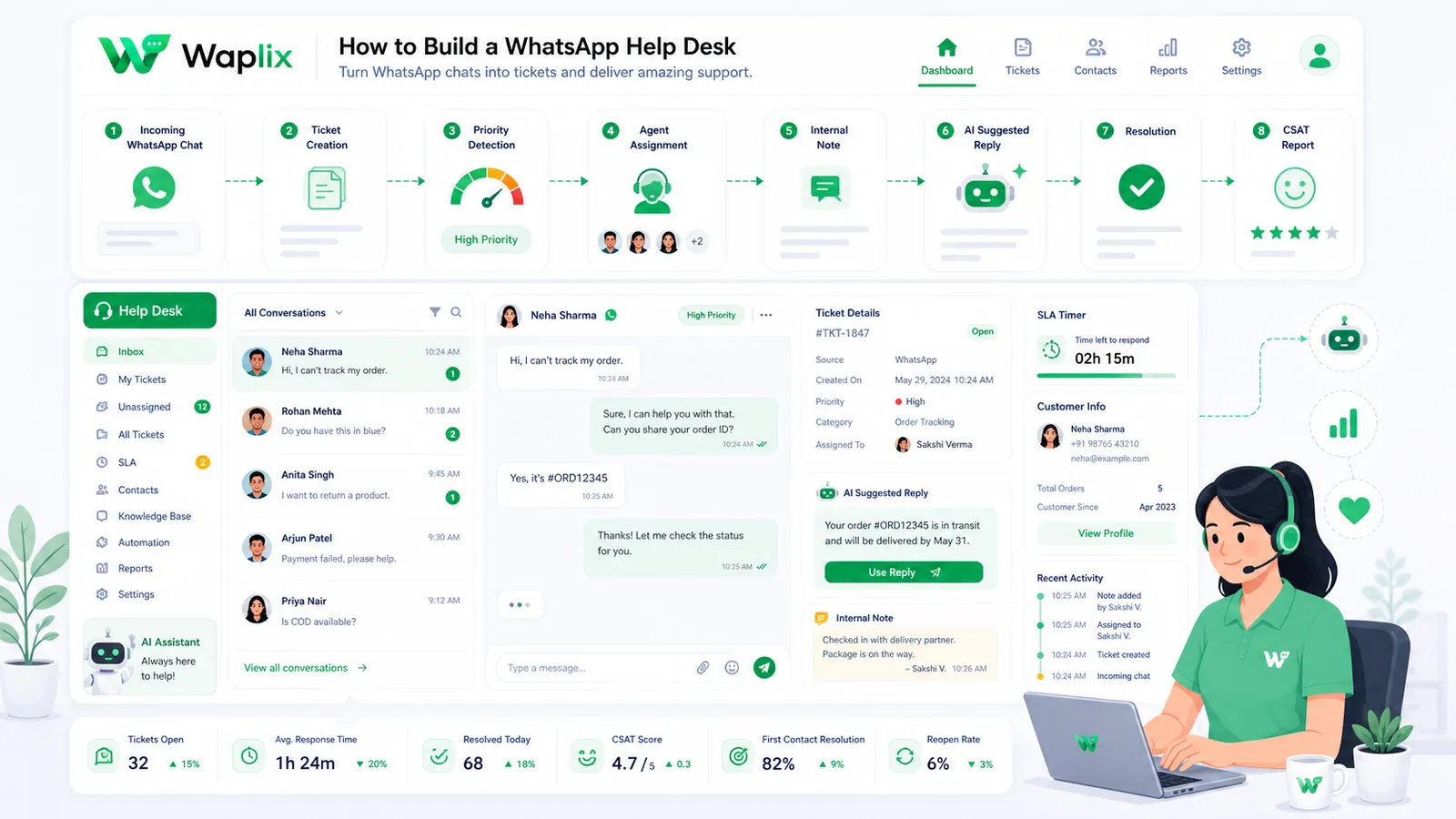Image resolution: width=1456 pixels, height=819 pixels.
Task: Click the green heart circle icon
Action: pyautogui.click(x=1353, y=510)
